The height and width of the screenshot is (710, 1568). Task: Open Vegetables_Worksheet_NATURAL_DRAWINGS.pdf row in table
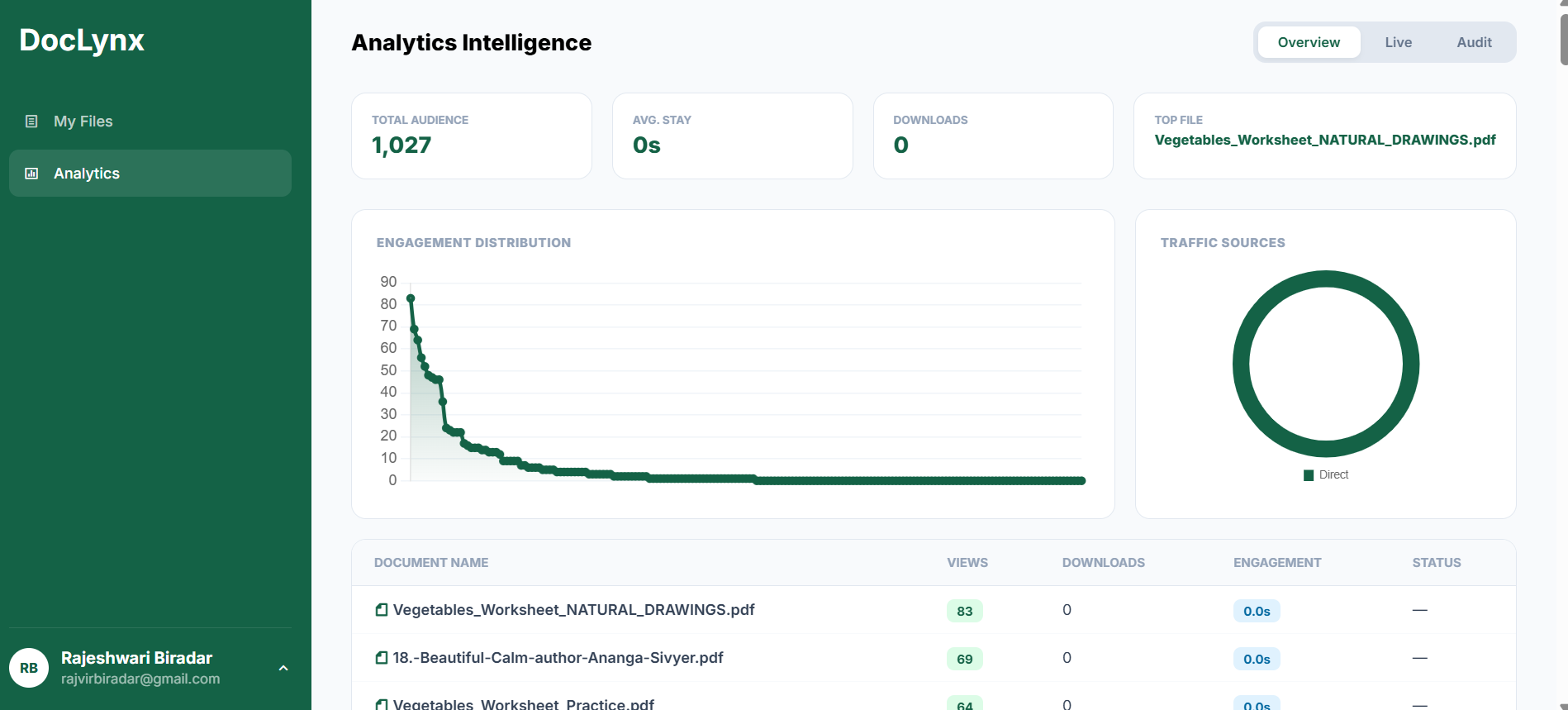573,610
